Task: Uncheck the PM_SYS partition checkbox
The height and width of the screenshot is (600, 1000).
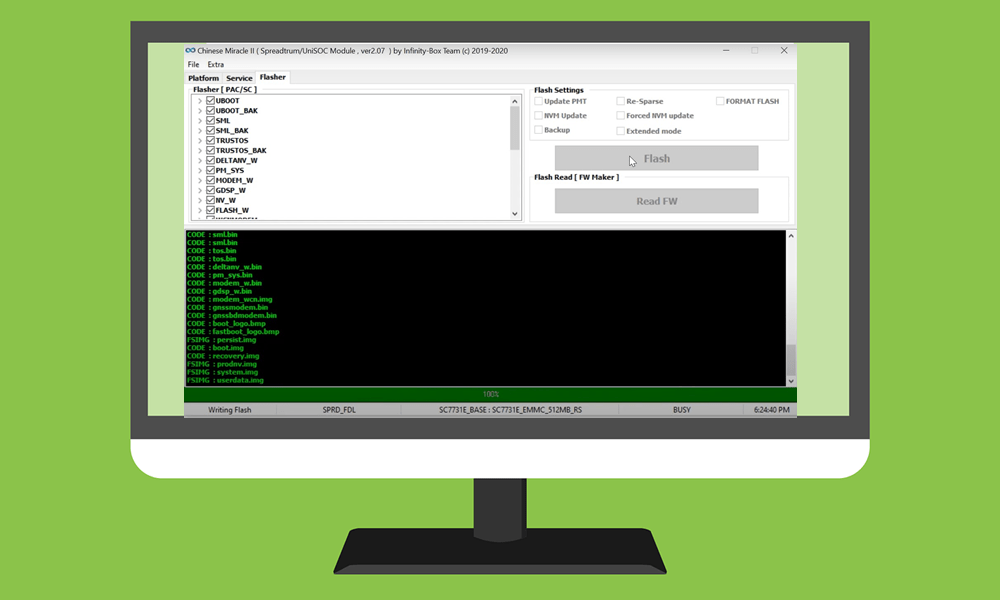Action: [x=210, y=170]
